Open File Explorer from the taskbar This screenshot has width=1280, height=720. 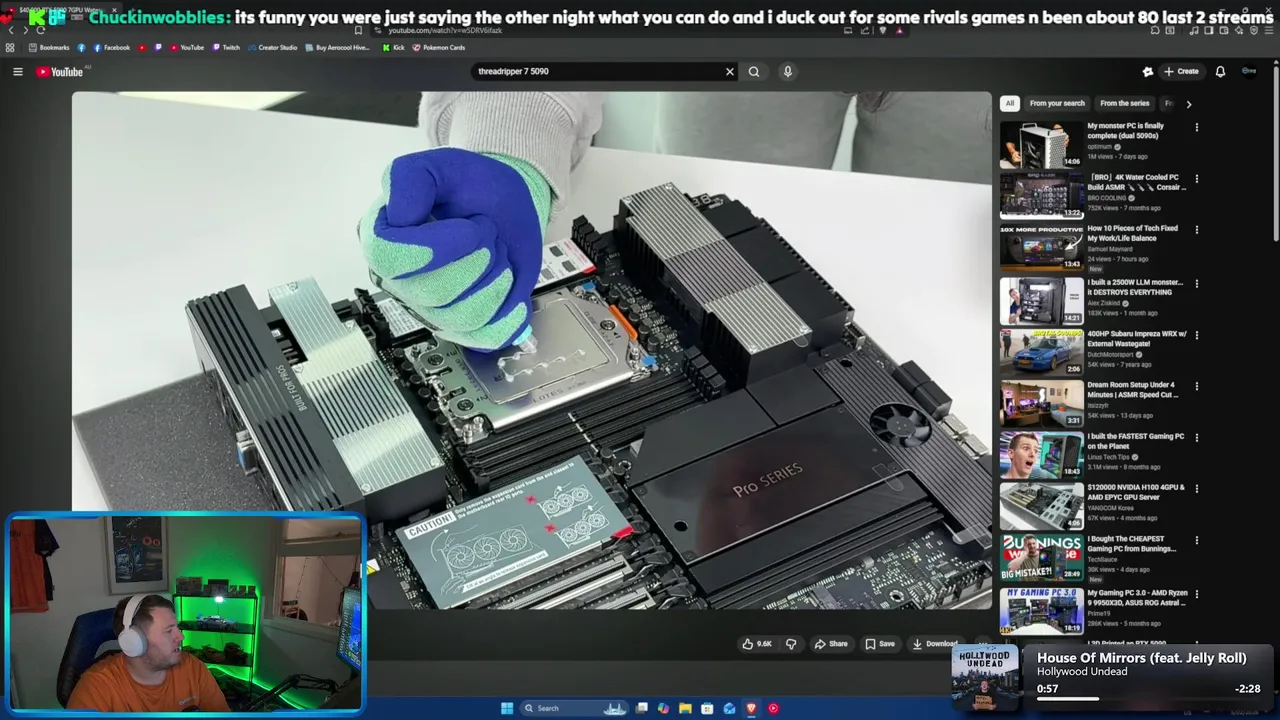pos(685,708)
